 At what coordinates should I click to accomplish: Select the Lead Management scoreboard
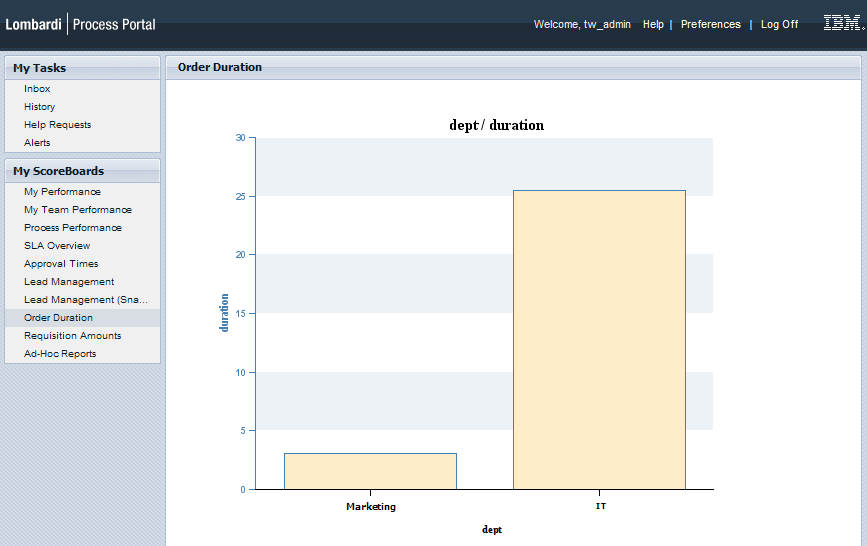[69, 282]
